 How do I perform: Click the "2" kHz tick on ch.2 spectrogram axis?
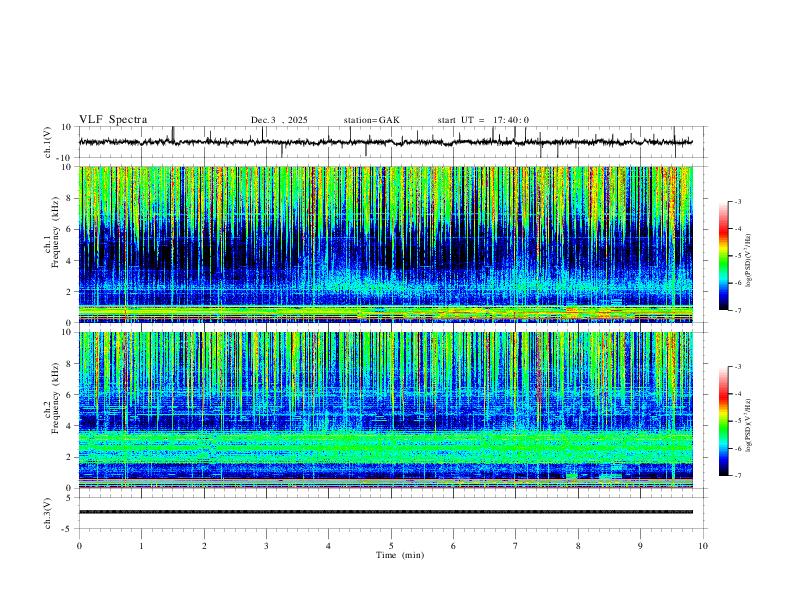point(69,457)
